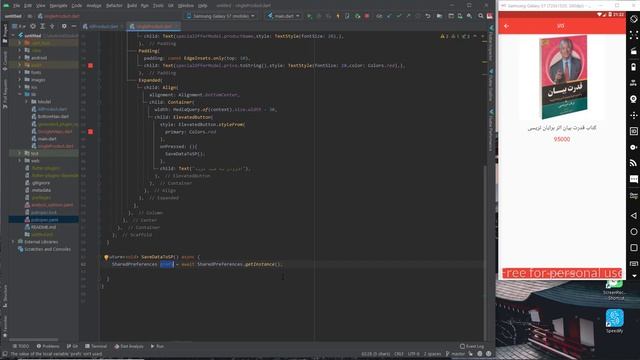The height and width of the screenshot is (360, 640).
Task: Select .gitignore file in project tree
Action: click(x=40, y=183)
